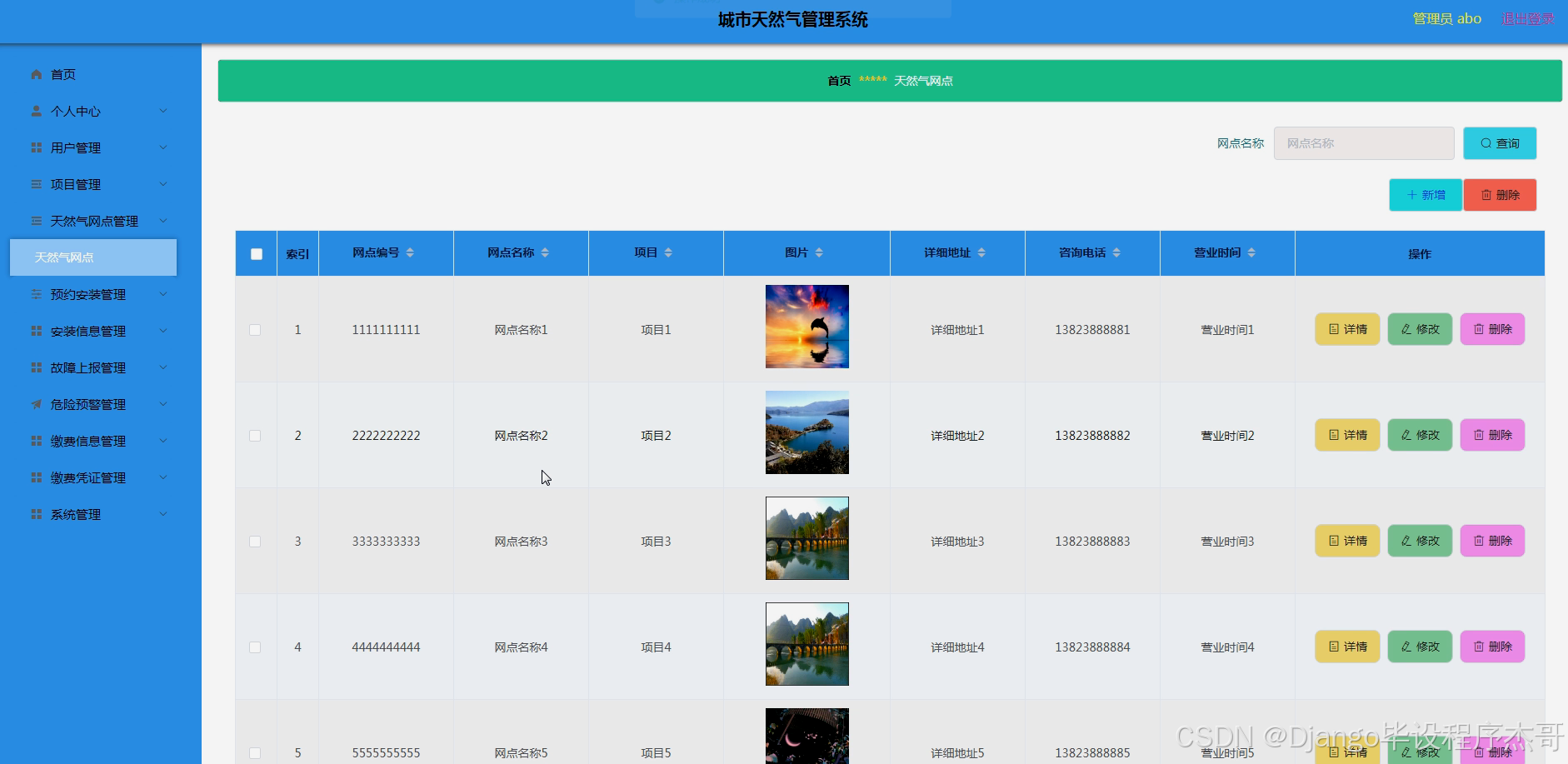This screenshot has width=1568, height=764.
Task: Click the grid icon beside 用户管理
Action: [37, 147]
